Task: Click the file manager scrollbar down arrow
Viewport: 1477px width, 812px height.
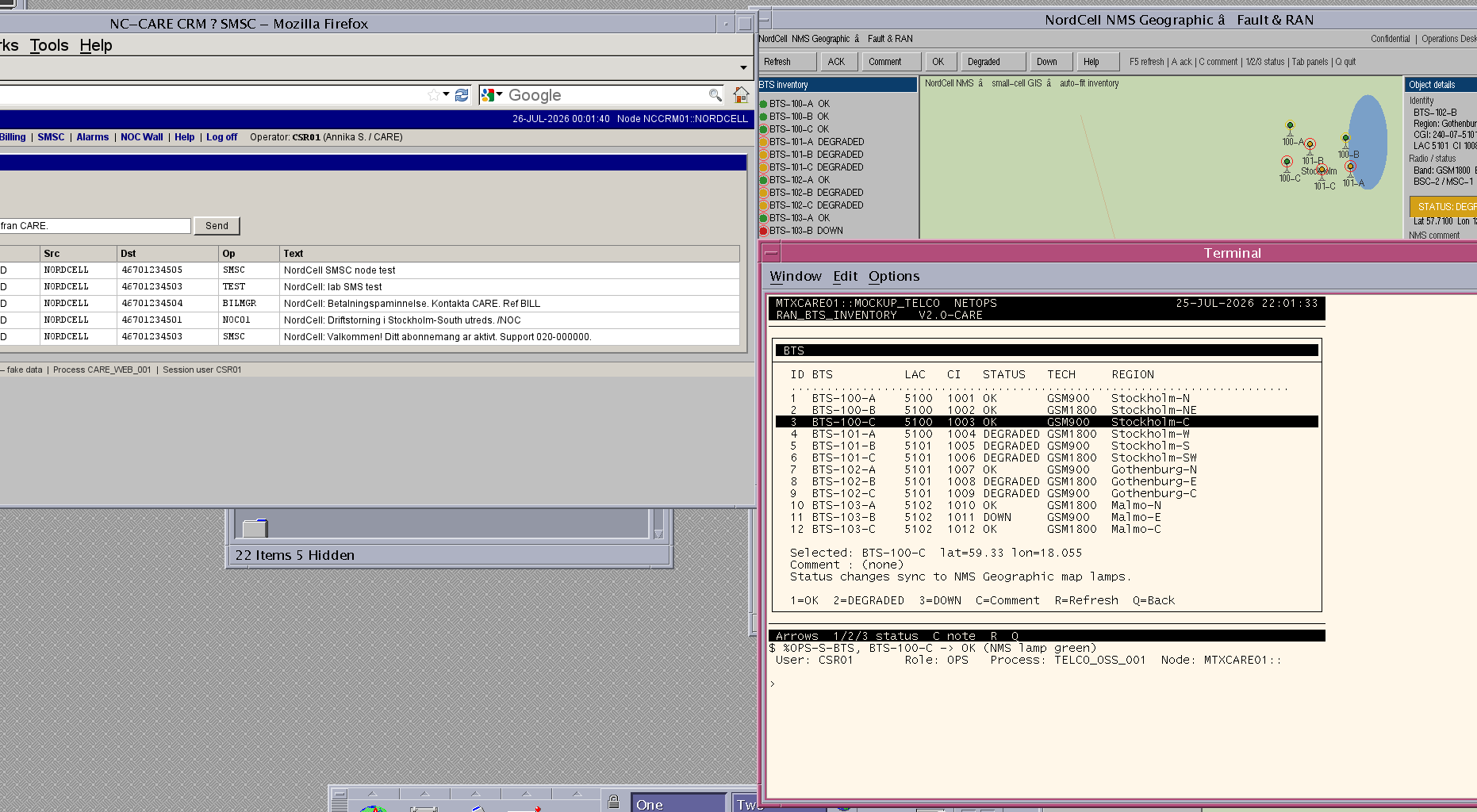Action: [658, 534]
